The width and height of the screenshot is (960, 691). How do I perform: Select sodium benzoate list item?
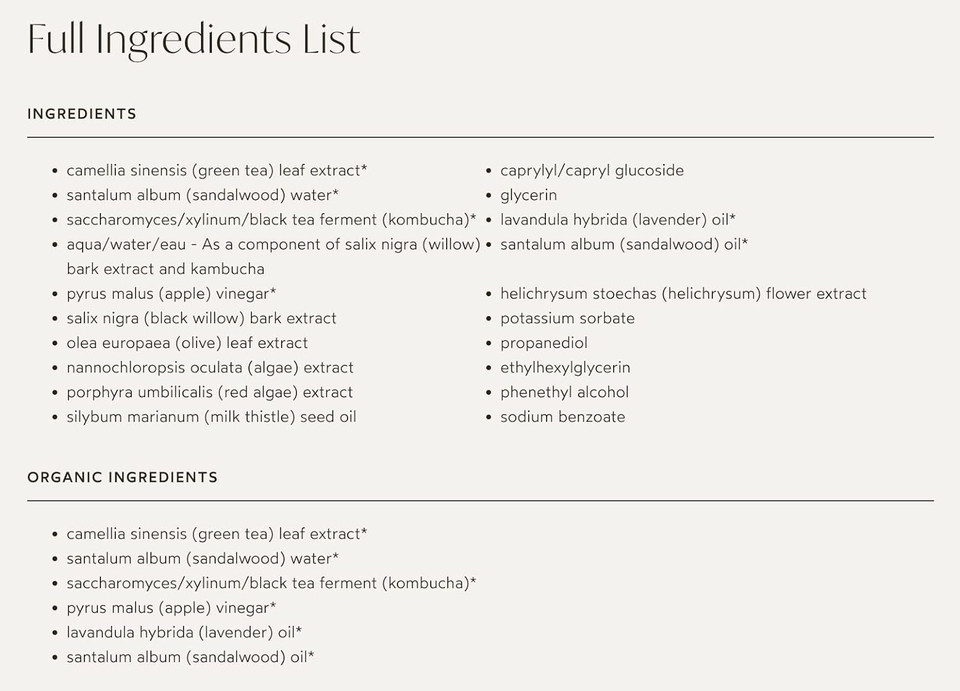[x=562, y=417]
